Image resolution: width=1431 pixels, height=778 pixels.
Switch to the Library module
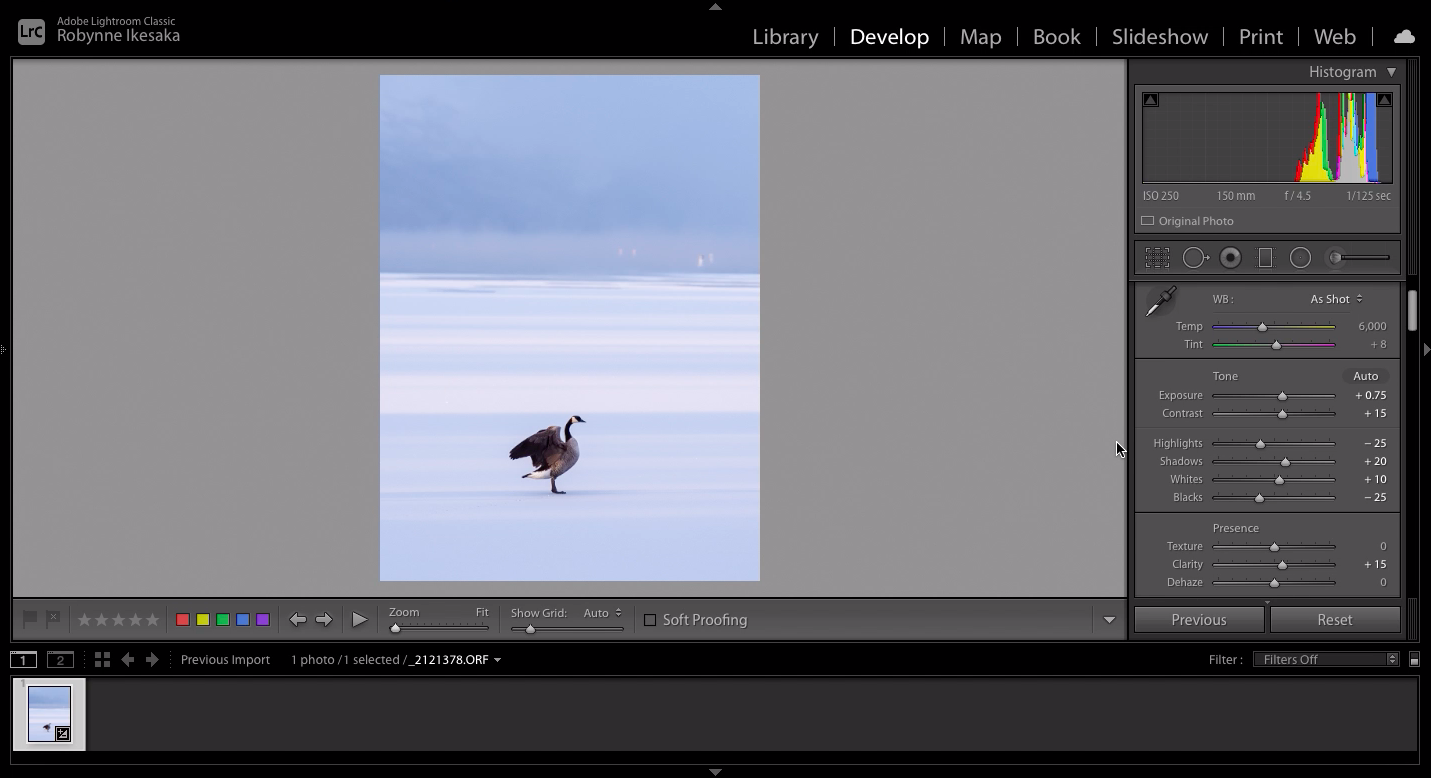pos(784,36)
